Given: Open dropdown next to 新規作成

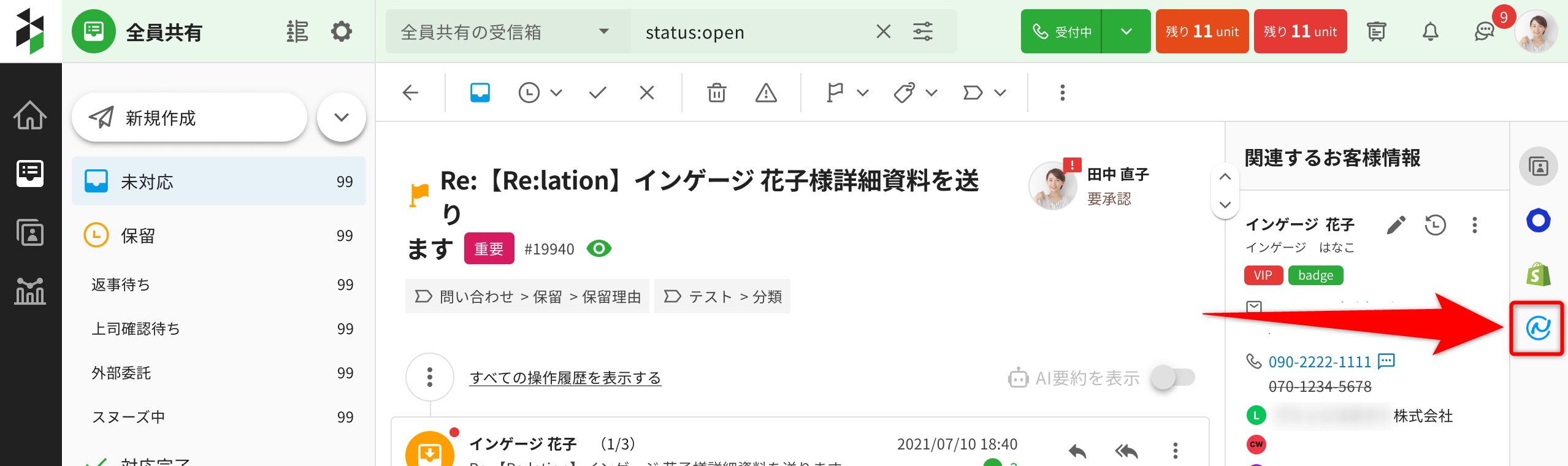Looking at the screenshot, I should [341, 117].
